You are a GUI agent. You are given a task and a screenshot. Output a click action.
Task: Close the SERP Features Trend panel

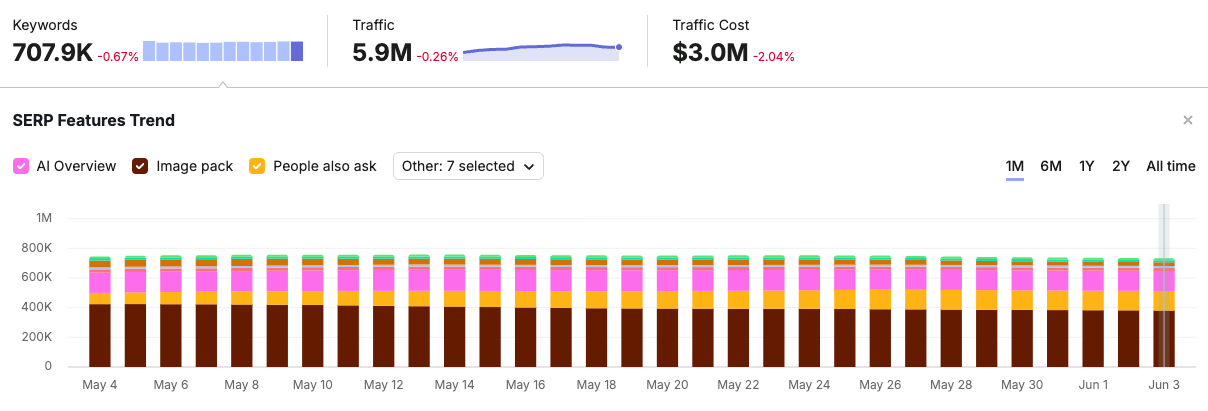[1188, 120]
